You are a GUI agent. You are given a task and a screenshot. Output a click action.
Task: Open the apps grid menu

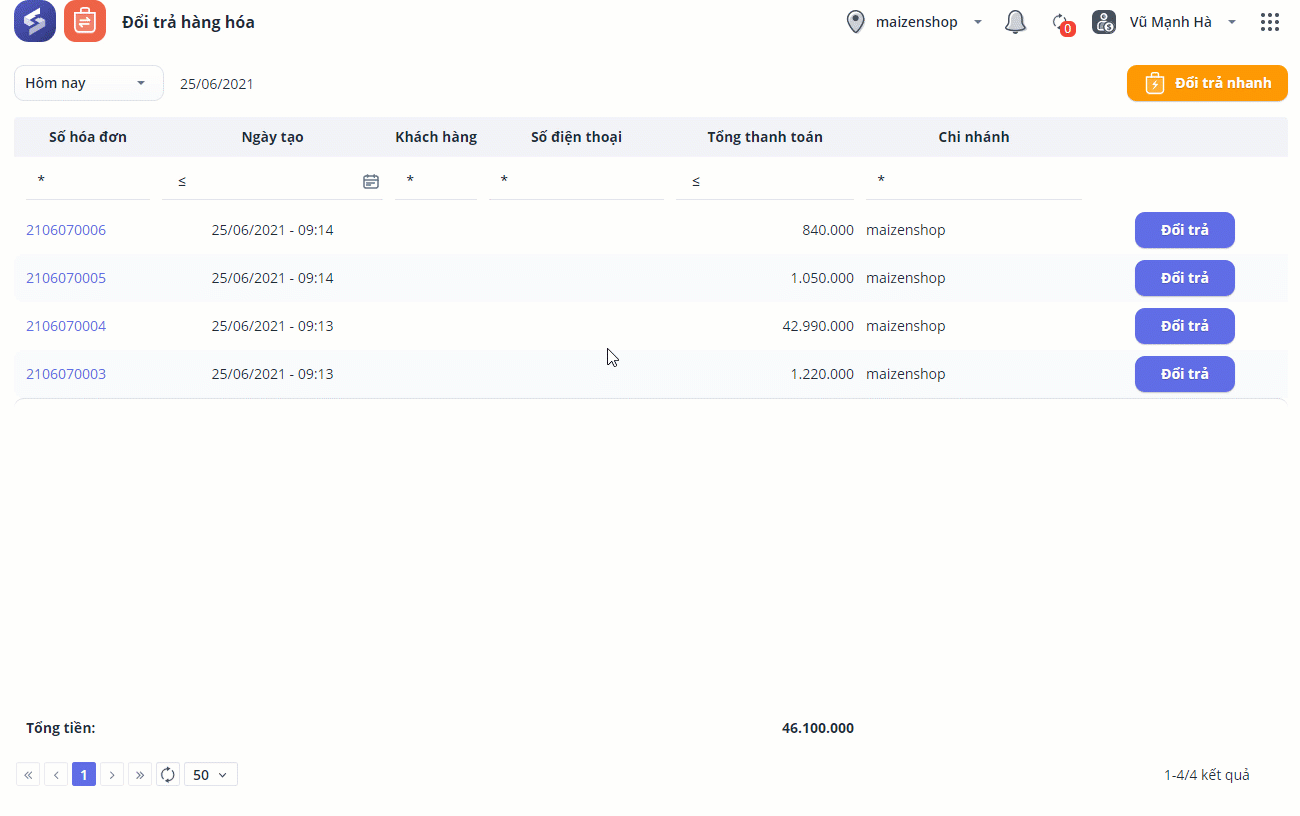click(x=1270, y=22)
